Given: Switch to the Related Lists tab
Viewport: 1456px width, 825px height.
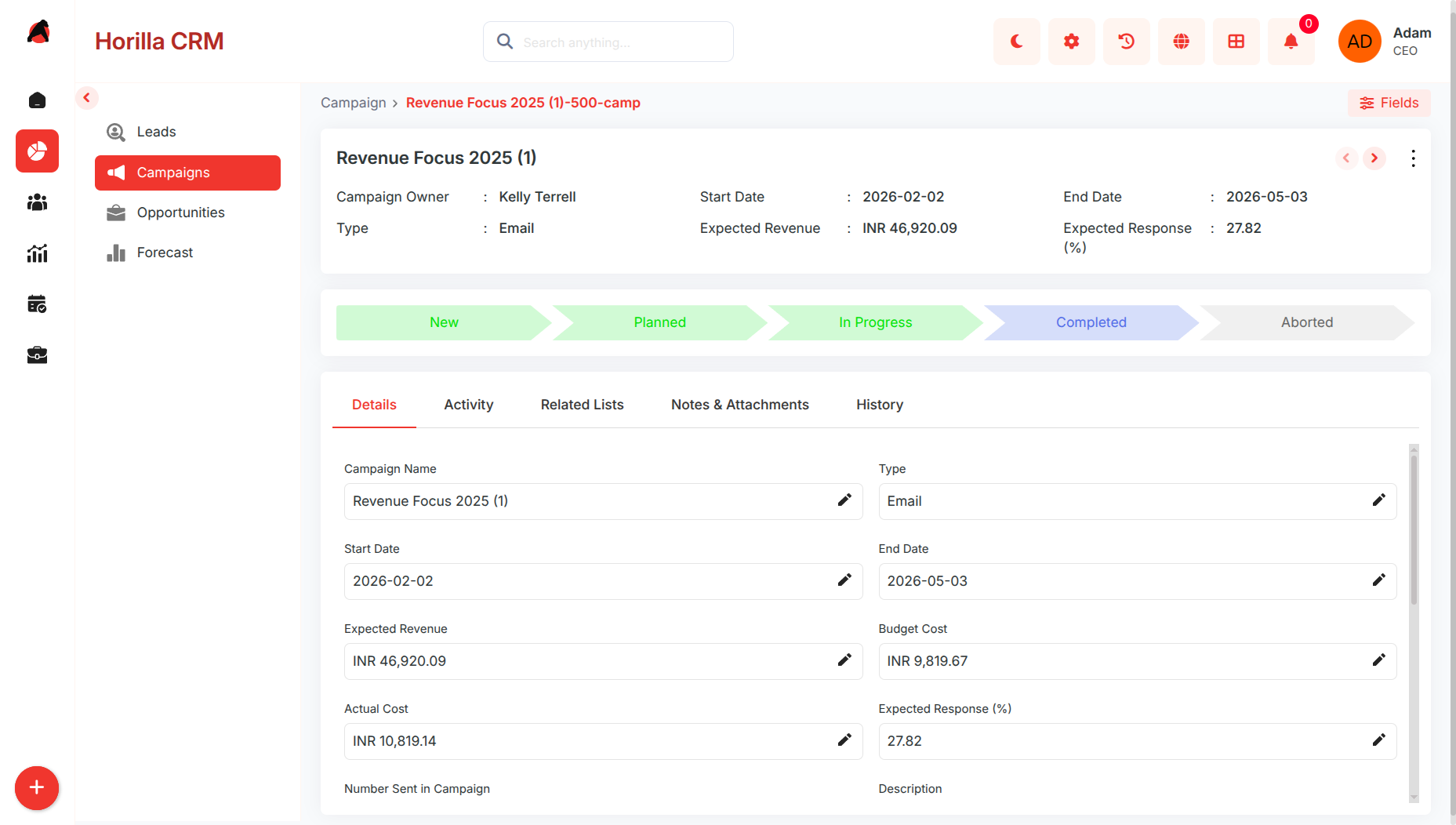Looking at the screenshot, I should tap(583, 405).
